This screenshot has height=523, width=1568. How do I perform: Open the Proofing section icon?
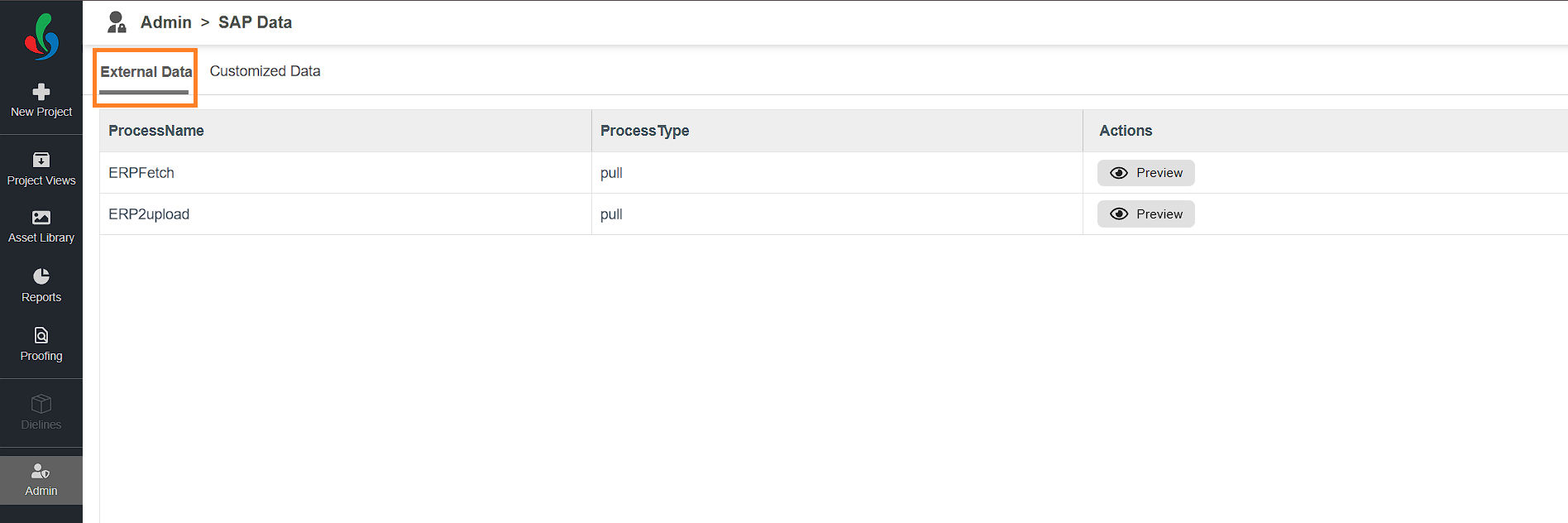click(x=41, y=335)
